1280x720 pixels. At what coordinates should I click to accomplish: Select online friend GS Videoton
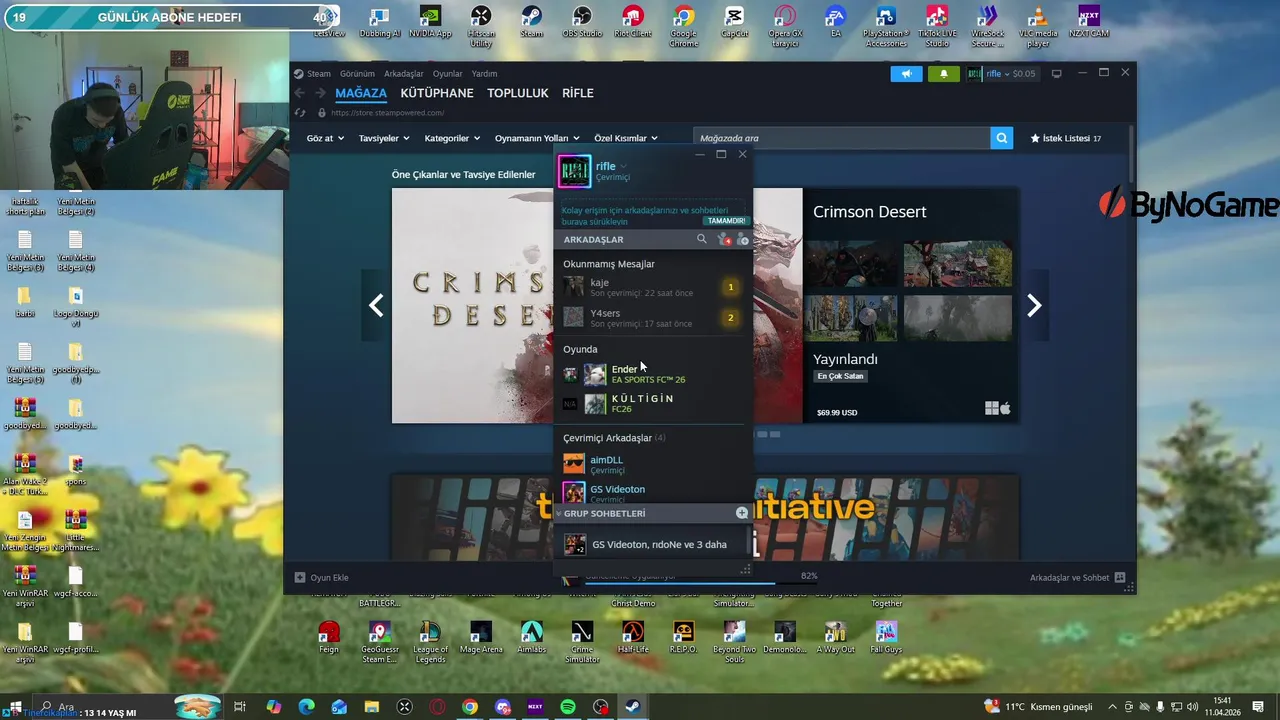point(651,492)
